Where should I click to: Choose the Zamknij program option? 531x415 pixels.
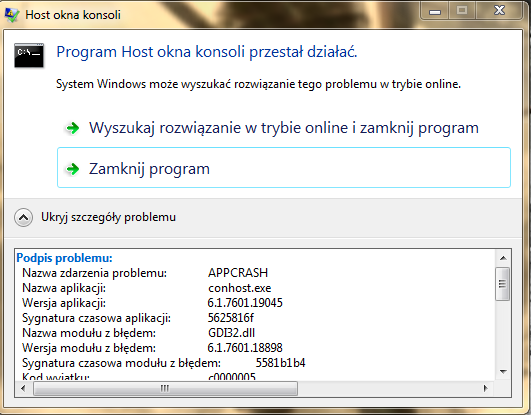pyautogui.click(x=284, y=167)
